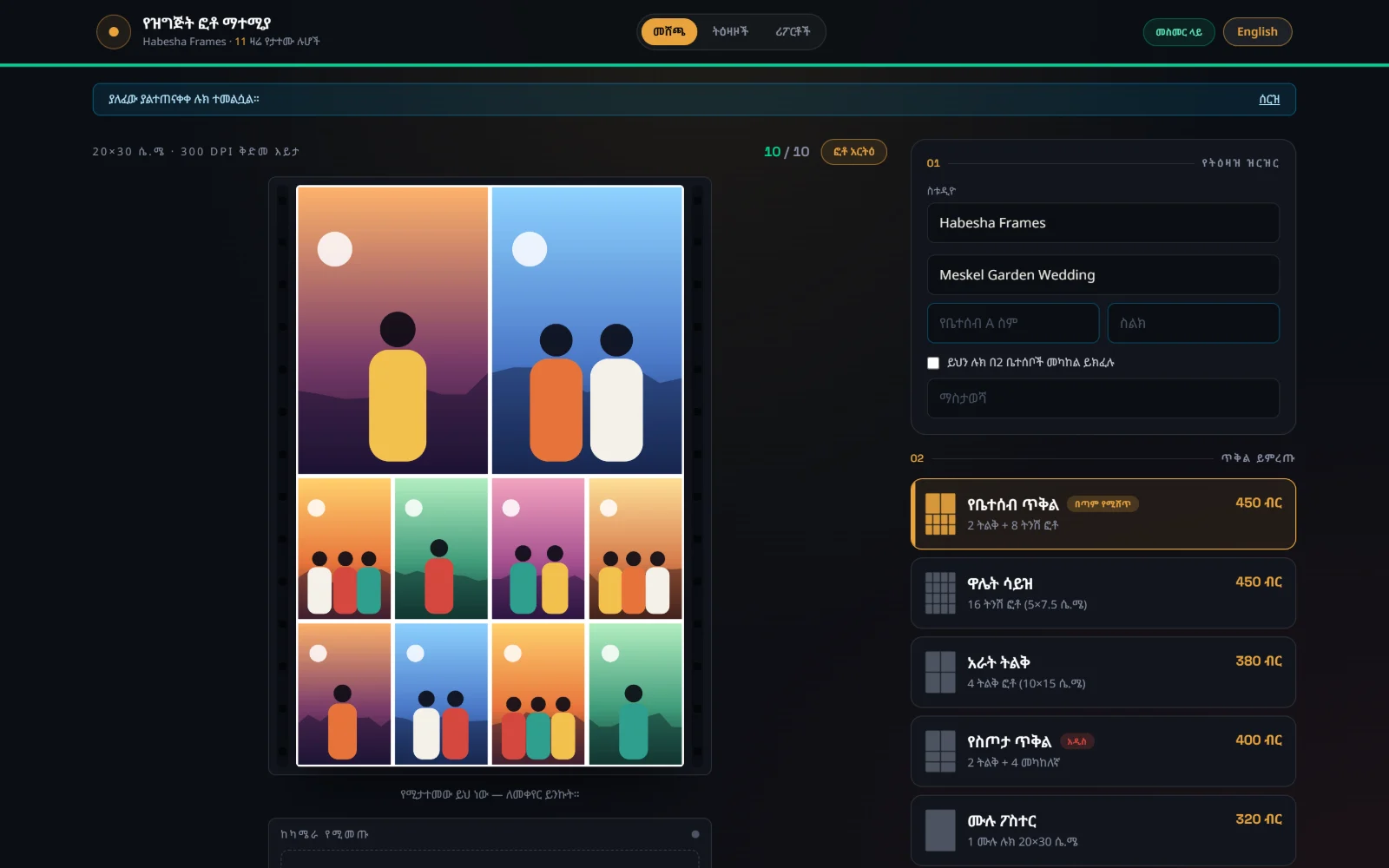The height and width of the screenshot is (868, 1389).
Task: Click the 450 ብር price of ዋሌት ሳይዝ
Action: coord(1258,582)
